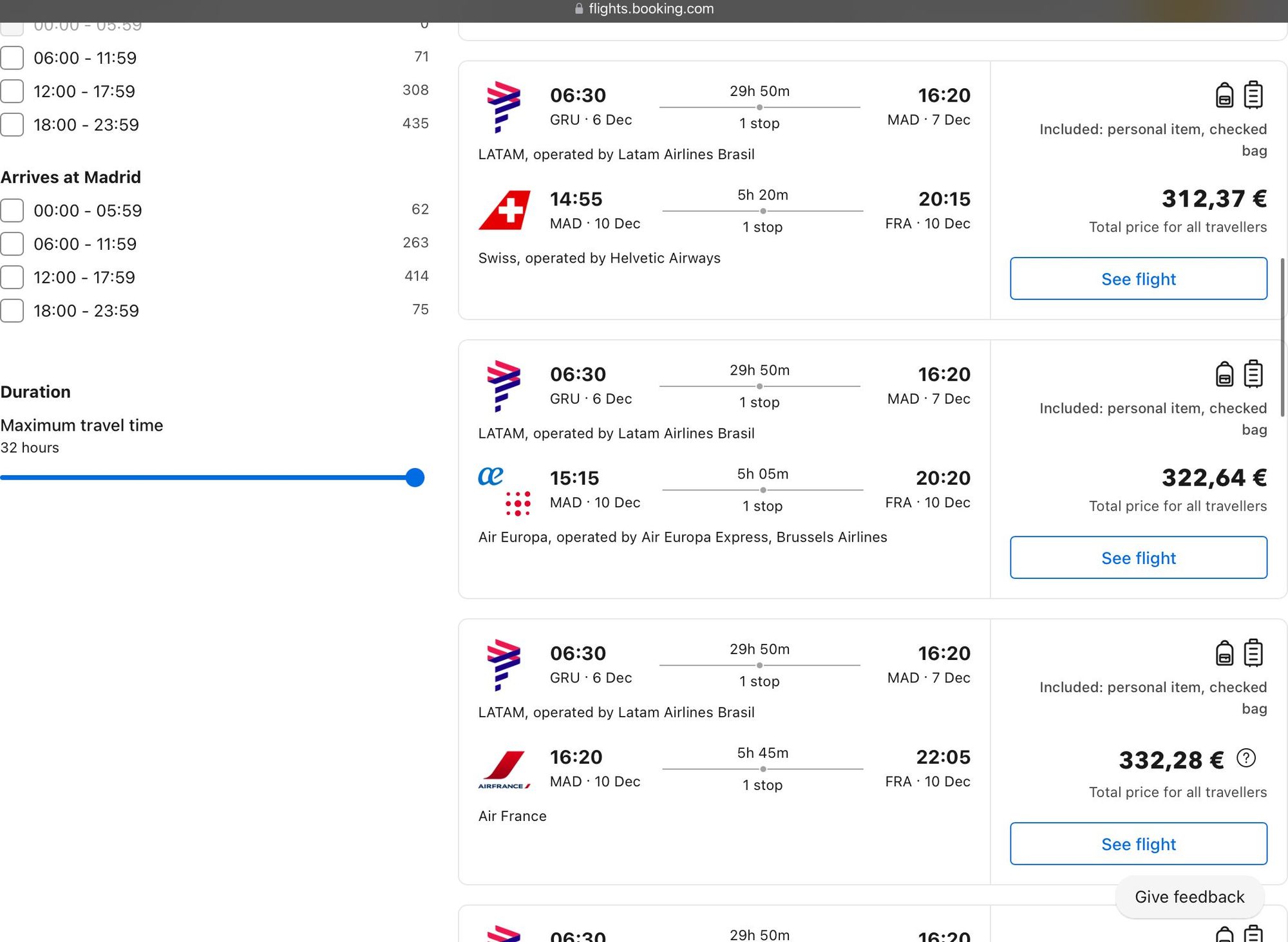Screen dimensions: 1288x942
Task: Click the maximum travel time slider handle
Action: tap(415, 478)
